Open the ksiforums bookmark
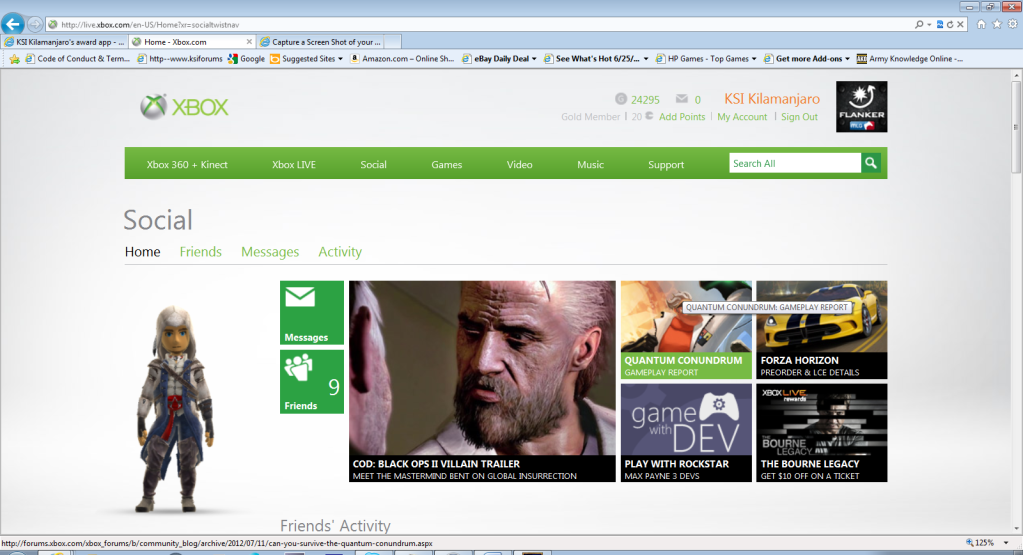 click(x=180, y=59)
